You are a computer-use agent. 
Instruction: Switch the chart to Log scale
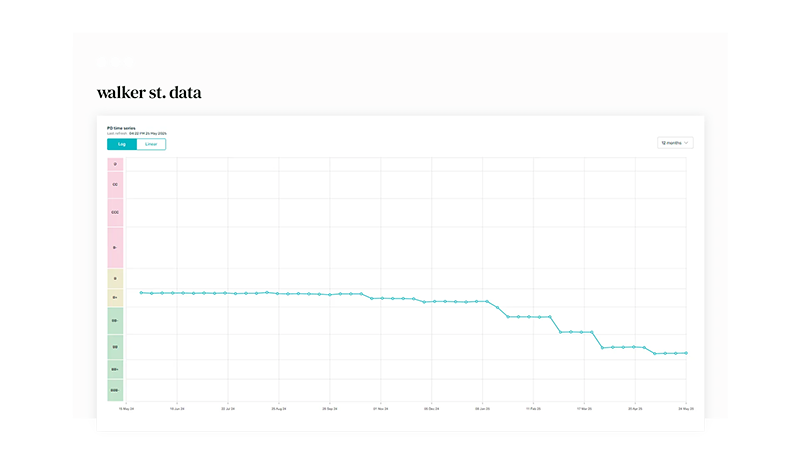[x=122, y=144]
